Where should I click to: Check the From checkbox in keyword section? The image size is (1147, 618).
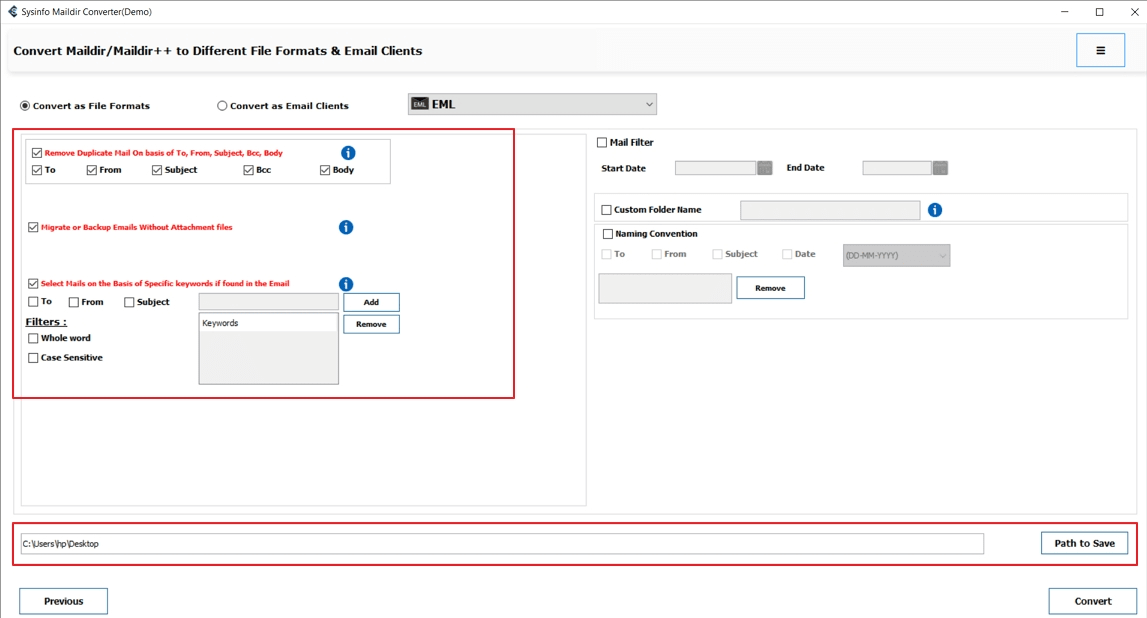[x=74, y=302]
